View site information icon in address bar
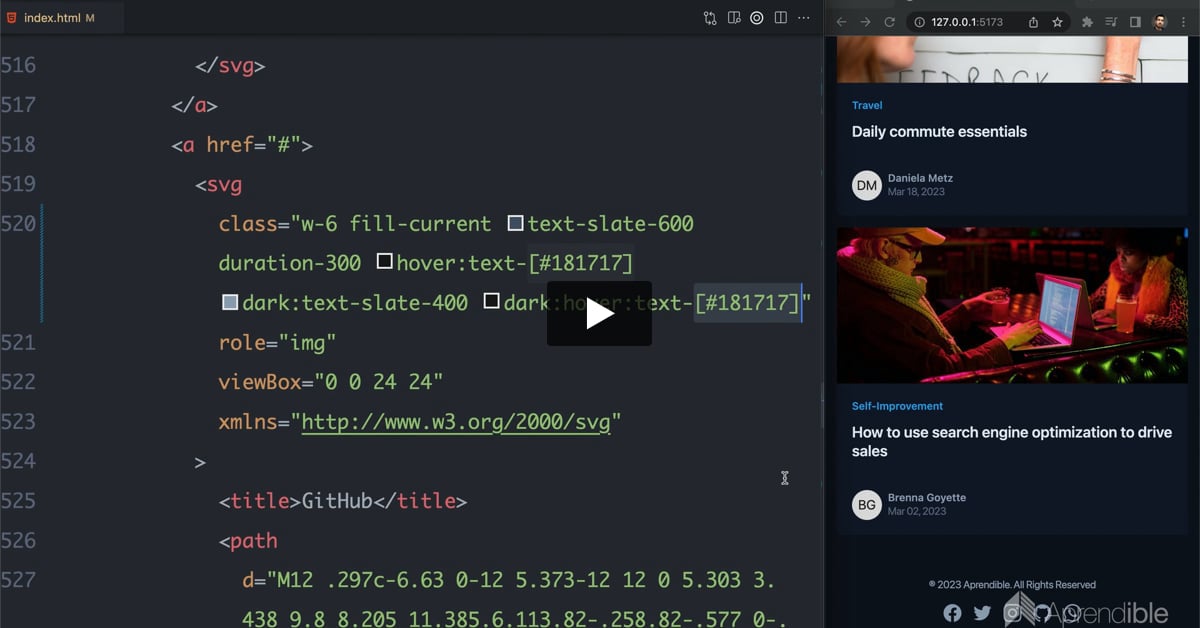Viewport: 1200px width, 628px height. [x=920, y=22]
